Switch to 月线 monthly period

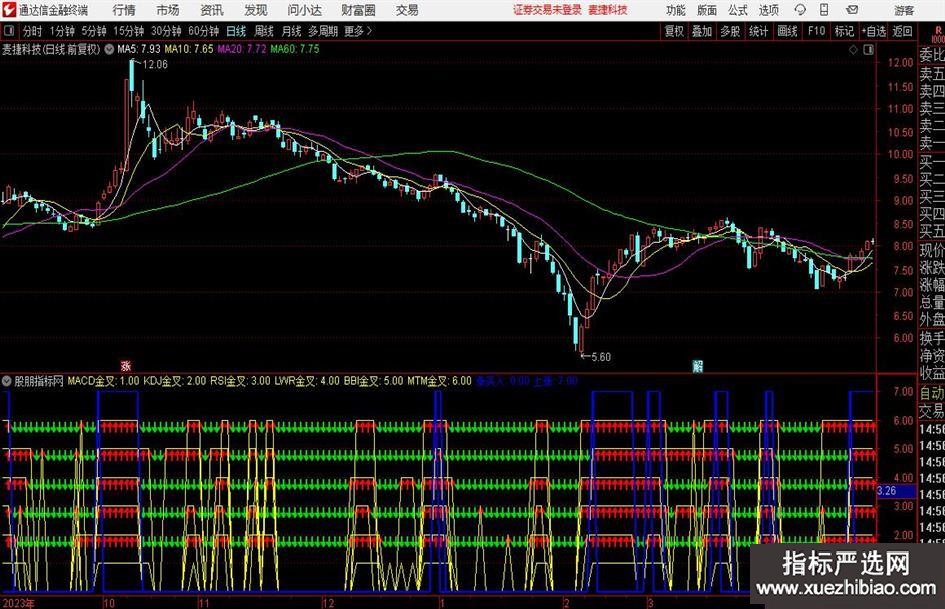pos(291,31)
